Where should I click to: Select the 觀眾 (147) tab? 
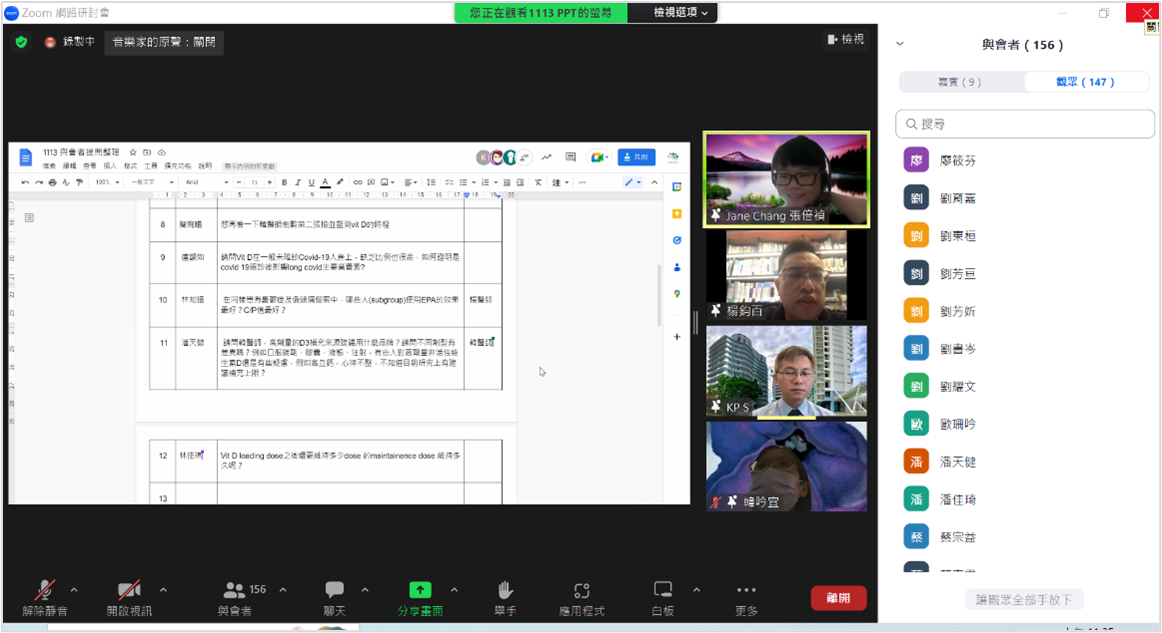[1085, 82]
